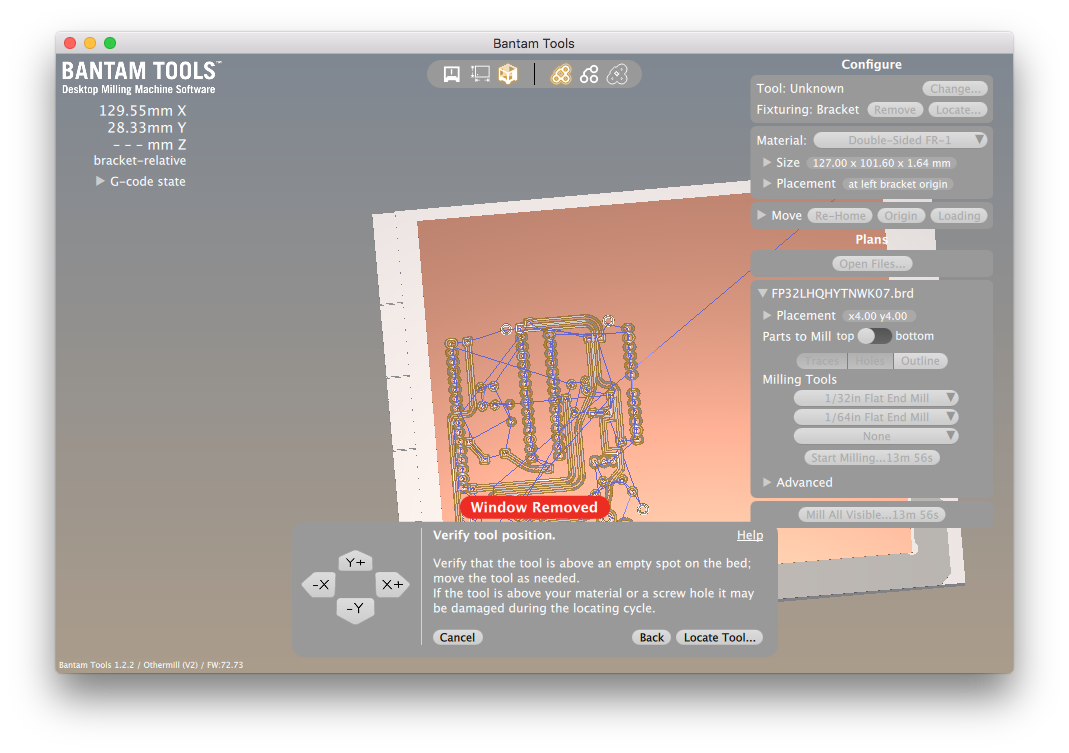Click the Bantam Tools version status text
The image size is (1069, 753).
click(x=151, y=664)
